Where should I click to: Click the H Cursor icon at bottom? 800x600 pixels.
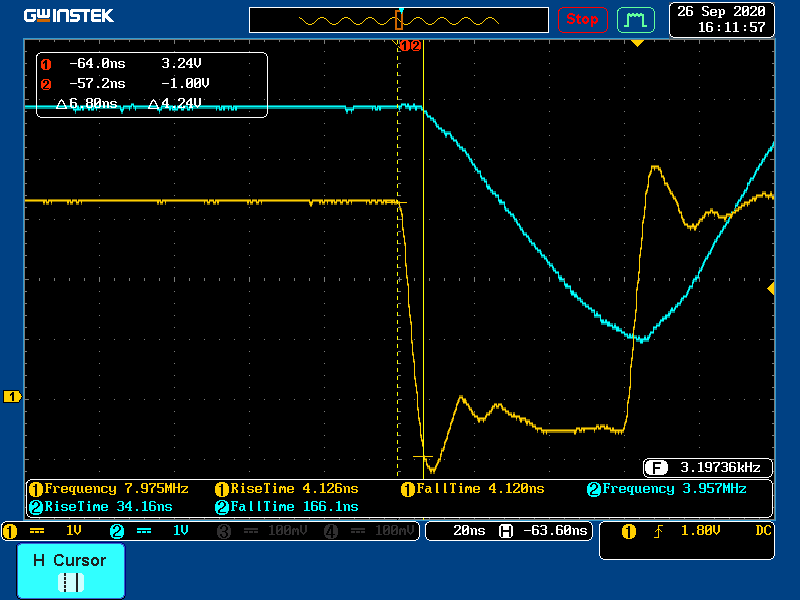pyautogui.click(x=70, y=581)
